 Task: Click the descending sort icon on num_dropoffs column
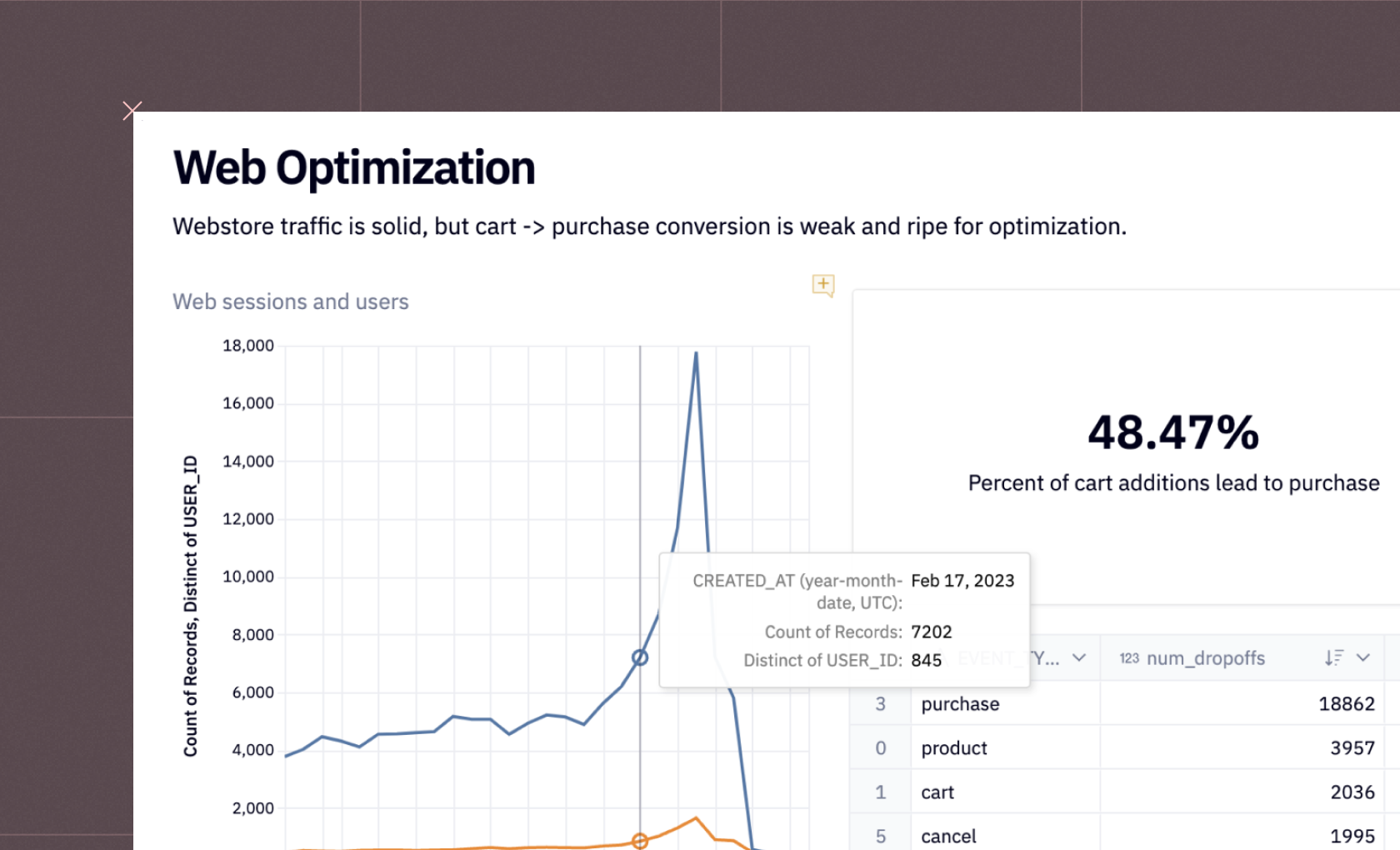tap(1335, 657)
